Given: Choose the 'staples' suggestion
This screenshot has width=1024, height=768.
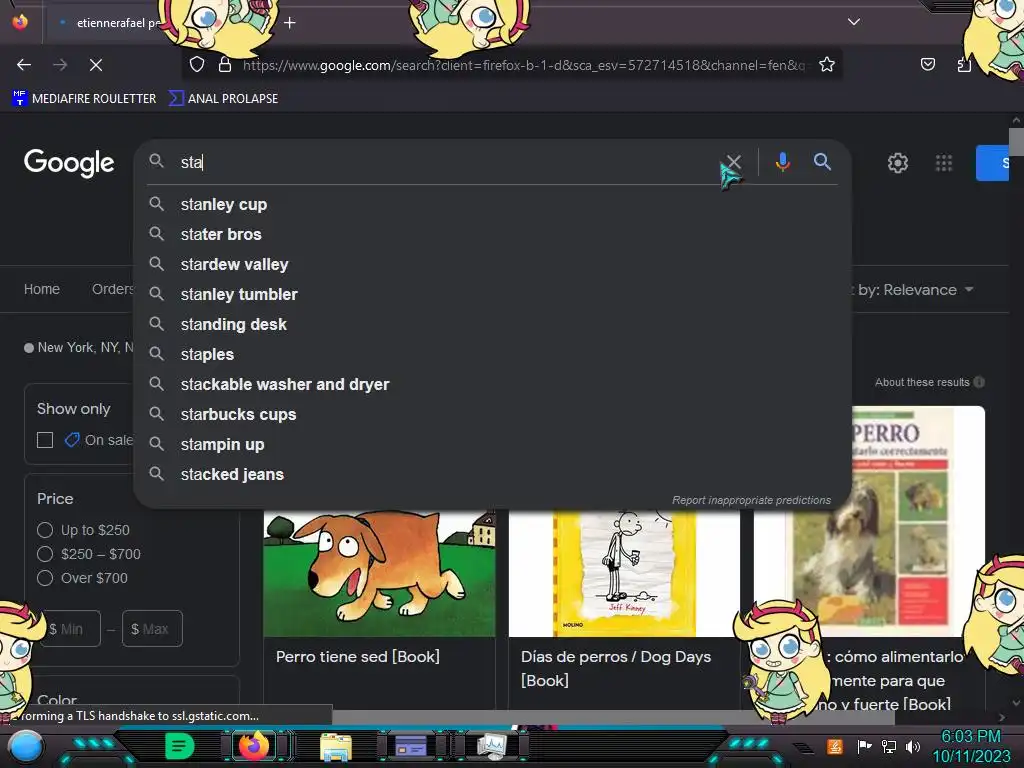Looking at the screenshot, I should [x=492, y=355].
